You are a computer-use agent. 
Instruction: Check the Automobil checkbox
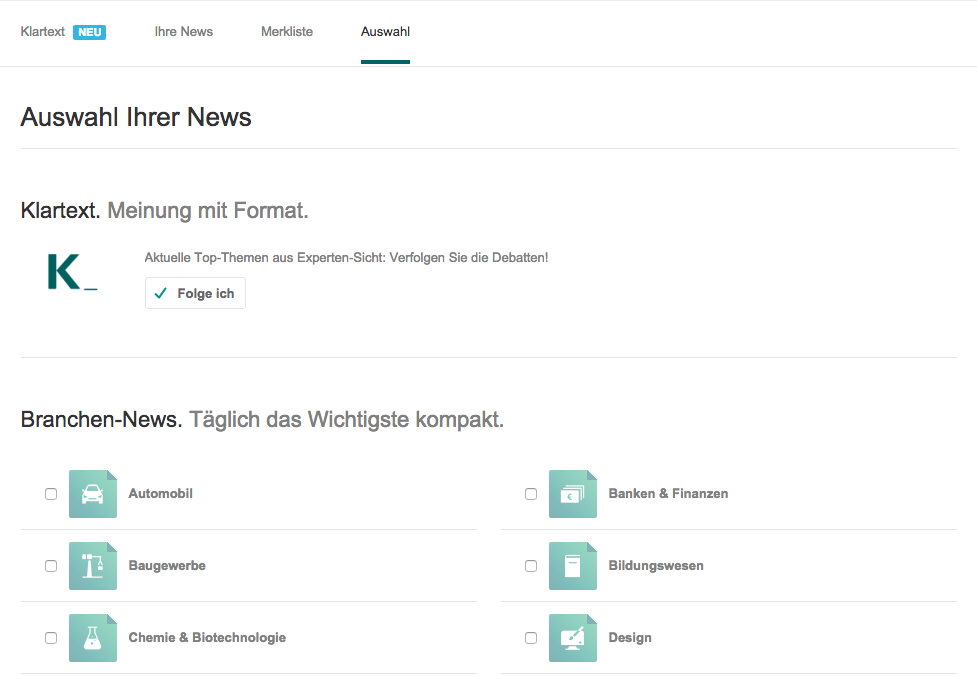(51, 494)
